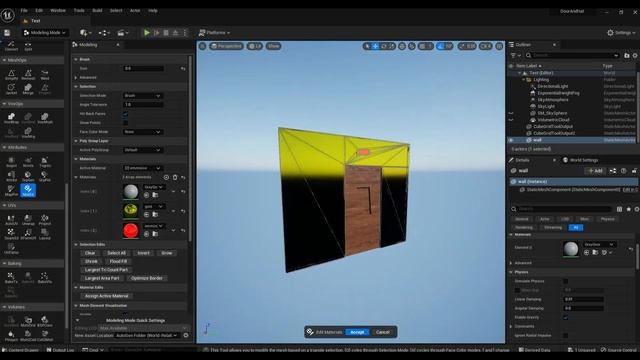Start Play in Editor

point(147,33)
